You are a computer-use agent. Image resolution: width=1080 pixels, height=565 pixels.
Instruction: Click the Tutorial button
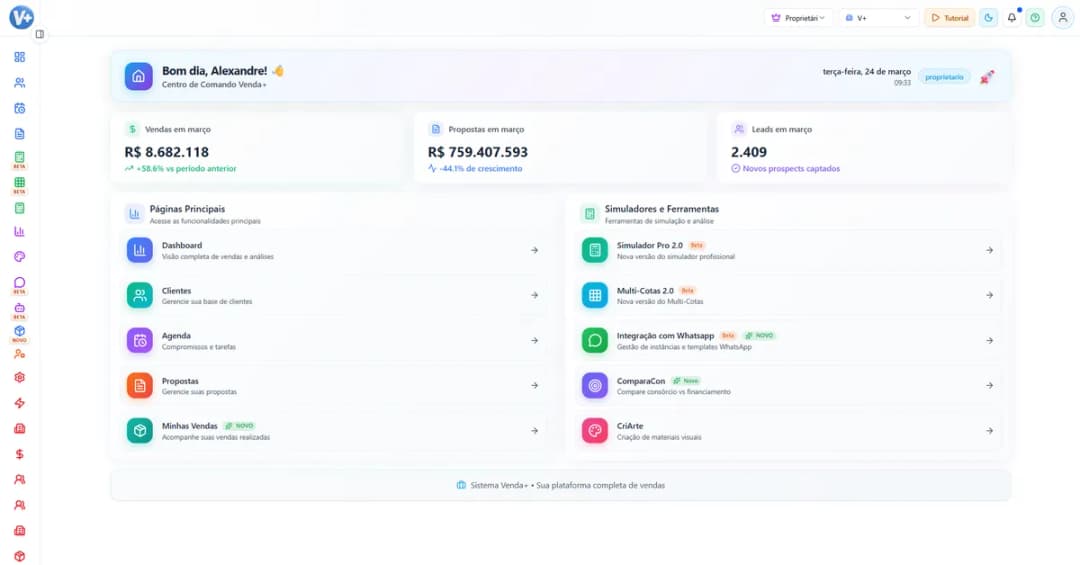point(949,18)
